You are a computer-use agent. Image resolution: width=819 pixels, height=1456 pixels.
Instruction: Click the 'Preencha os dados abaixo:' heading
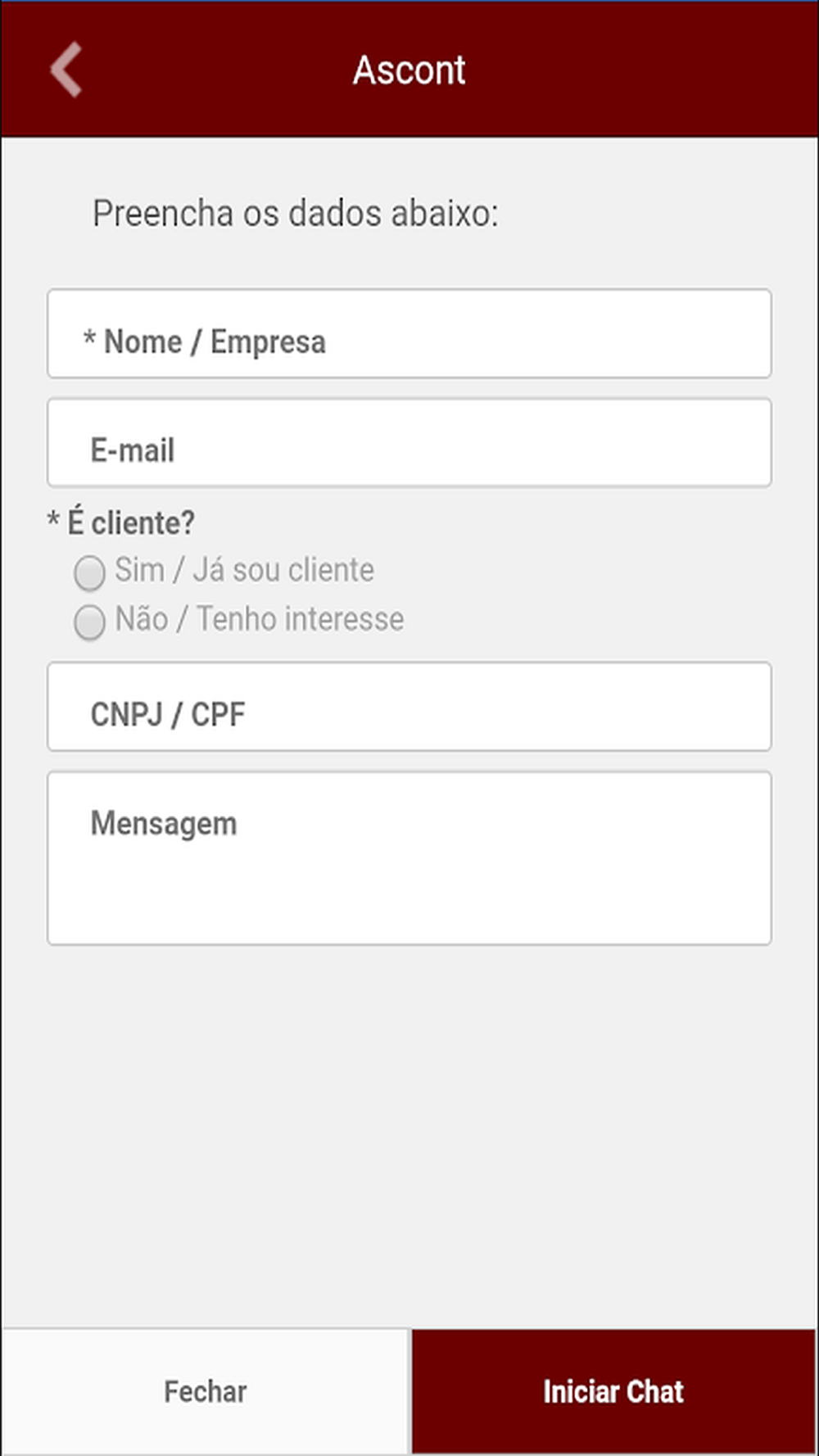pos(295,214)
